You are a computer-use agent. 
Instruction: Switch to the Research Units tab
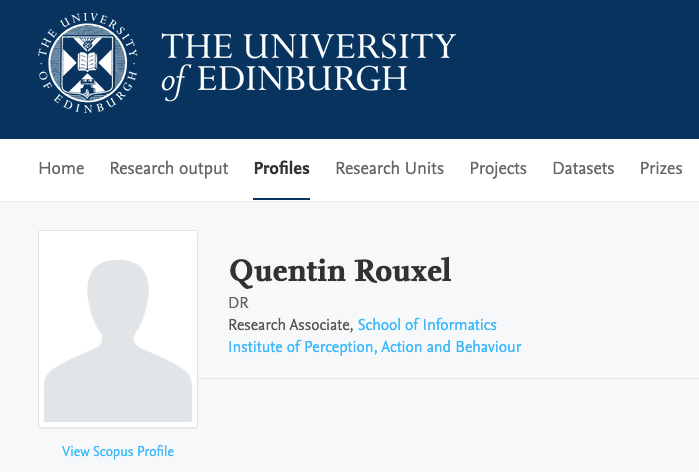tap(389, 168)
